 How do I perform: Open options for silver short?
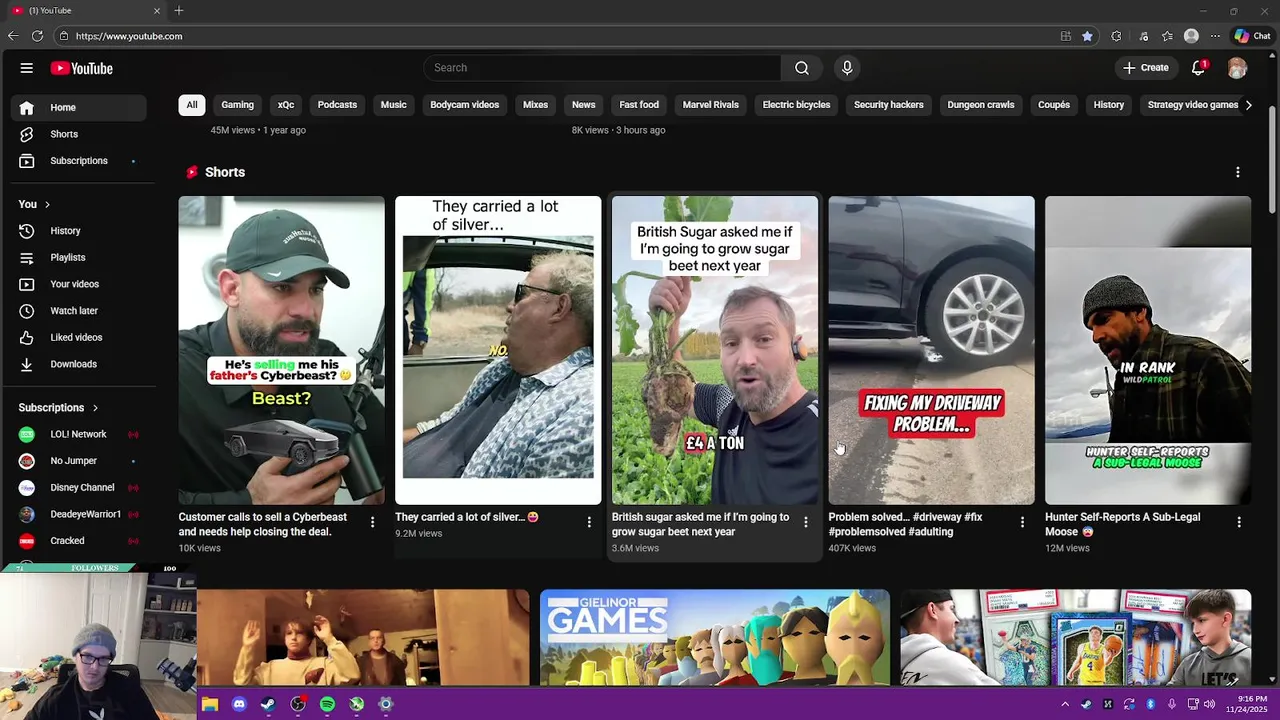589,522
